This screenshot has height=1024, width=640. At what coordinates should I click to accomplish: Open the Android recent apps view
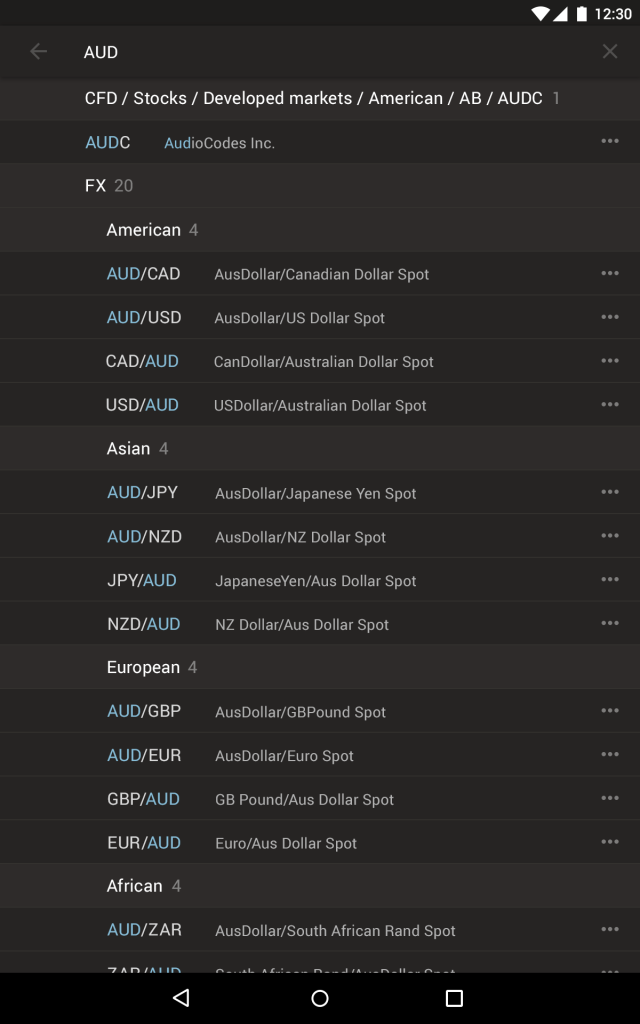point(453,997)
